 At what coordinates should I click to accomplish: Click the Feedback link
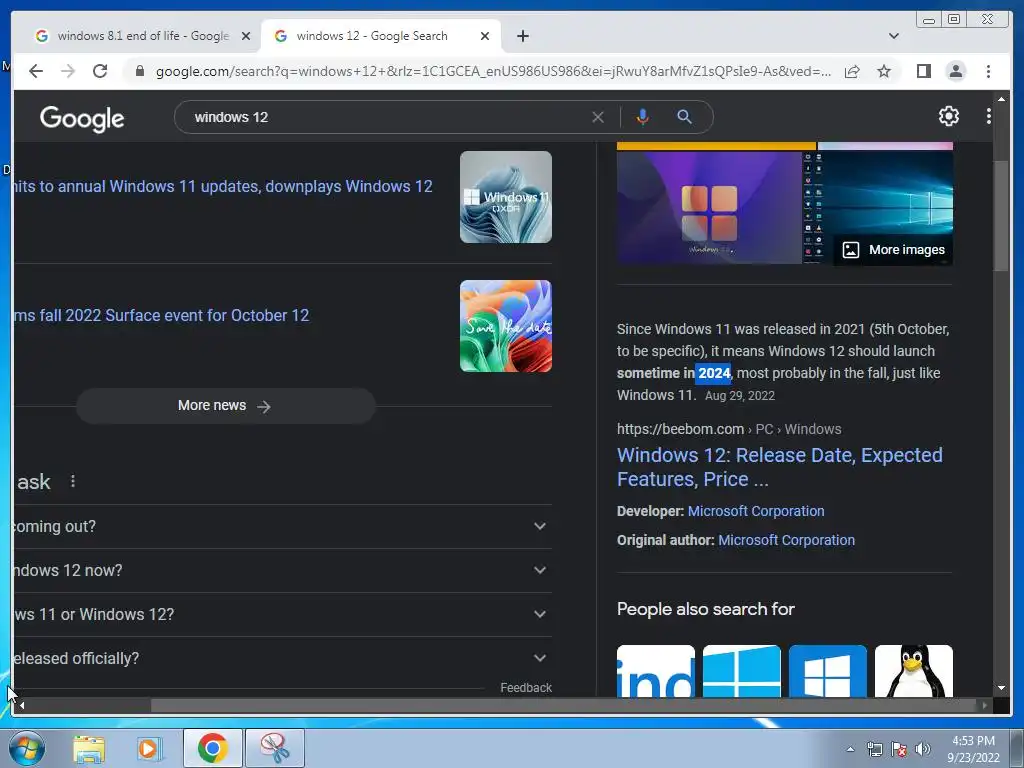pos(526,688)
